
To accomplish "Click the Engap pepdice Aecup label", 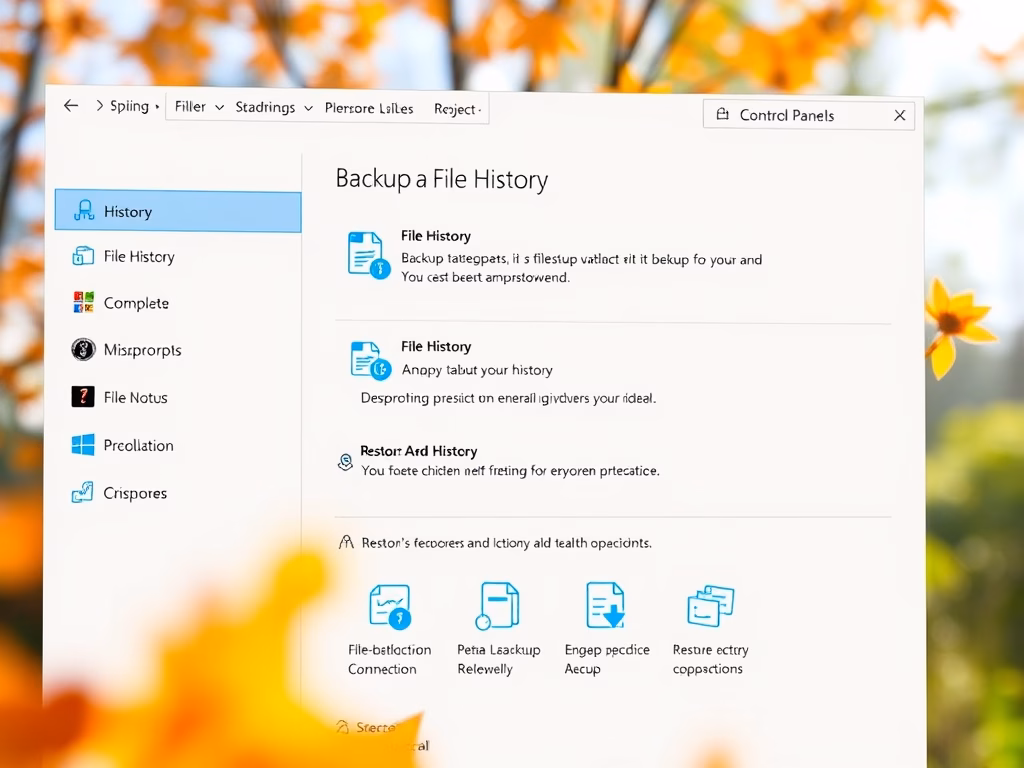I will [x=607, y=659].
